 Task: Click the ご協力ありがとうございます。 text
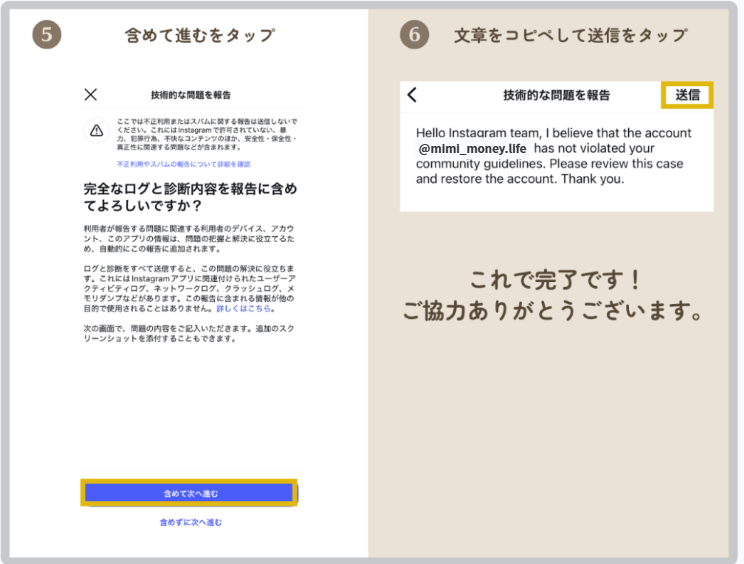(x=556, y=311)
